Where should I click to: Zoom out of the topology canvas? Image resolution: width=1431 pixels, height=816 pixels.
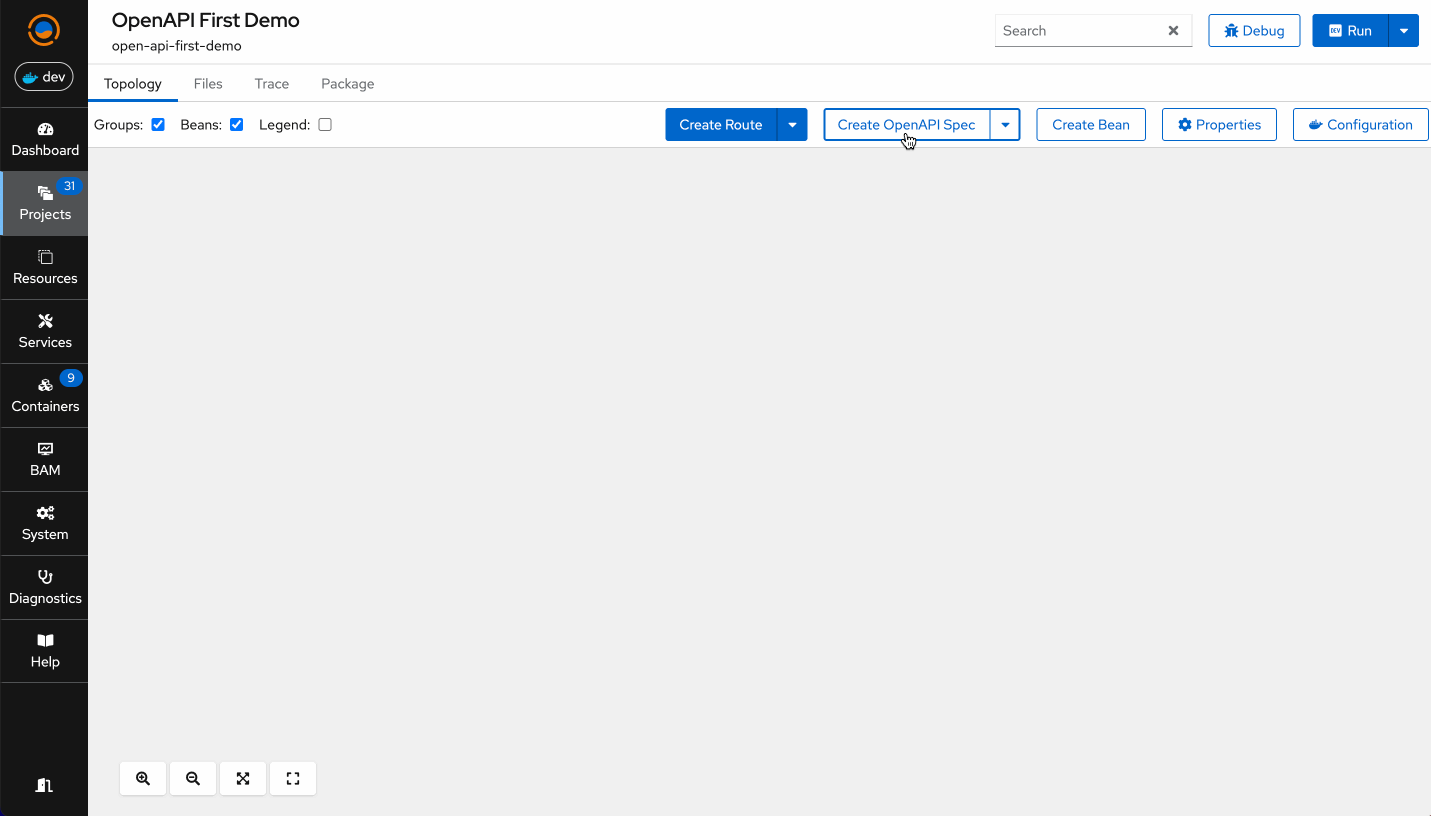(193, 778)
